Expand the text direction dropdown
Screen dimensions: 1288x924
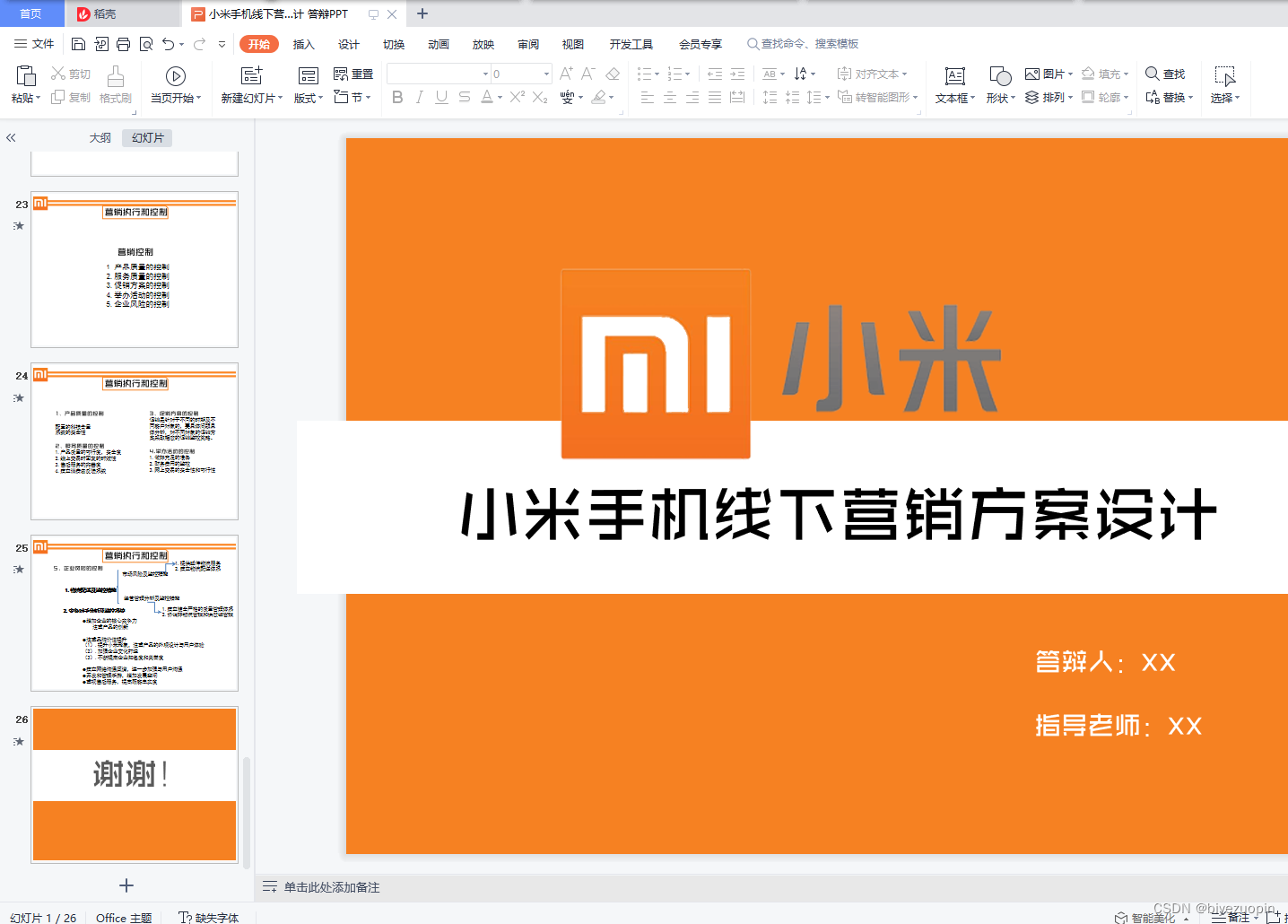(814, 74)
